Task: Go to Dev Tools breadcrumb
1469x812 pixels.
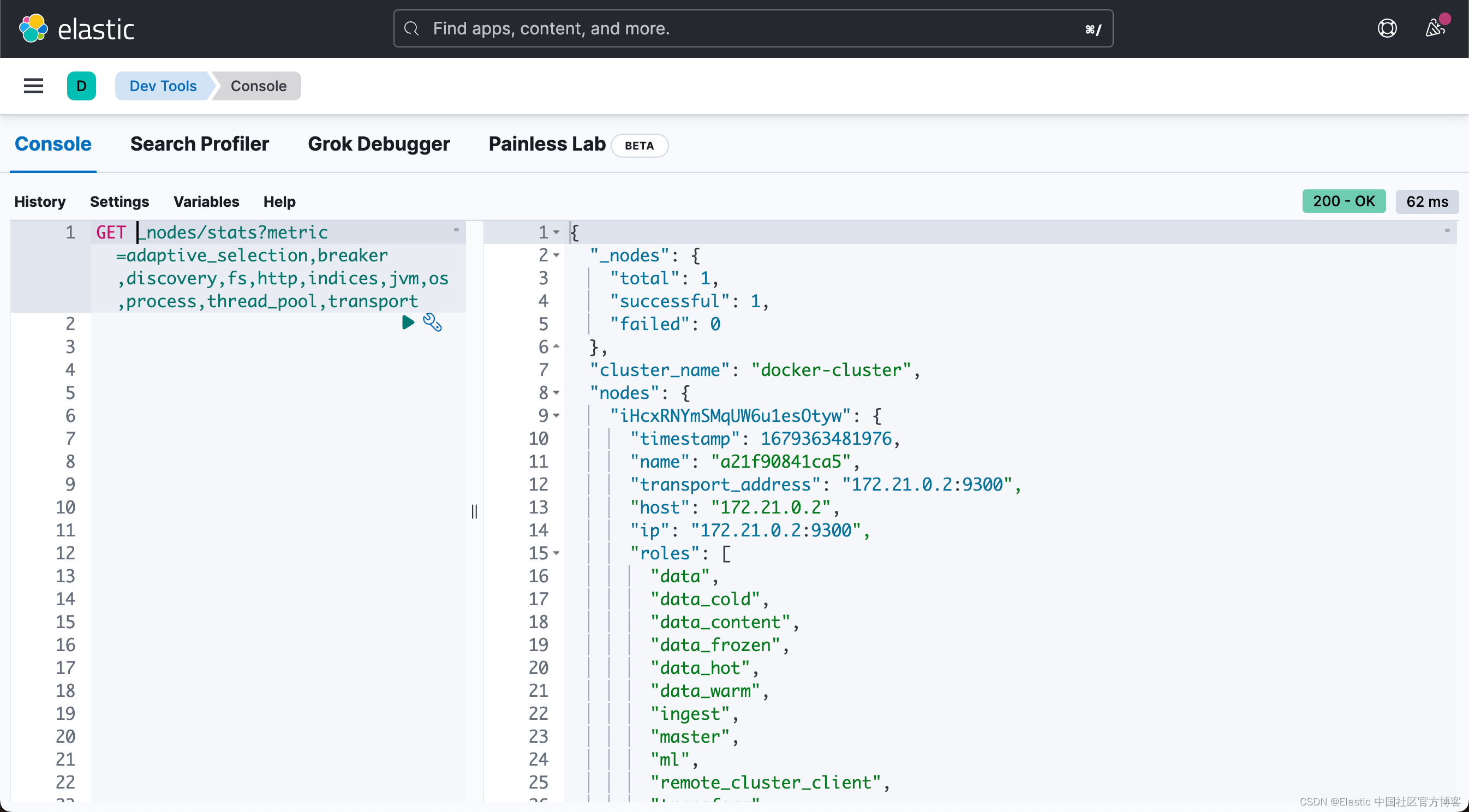Action: click(x=163, y=86)
